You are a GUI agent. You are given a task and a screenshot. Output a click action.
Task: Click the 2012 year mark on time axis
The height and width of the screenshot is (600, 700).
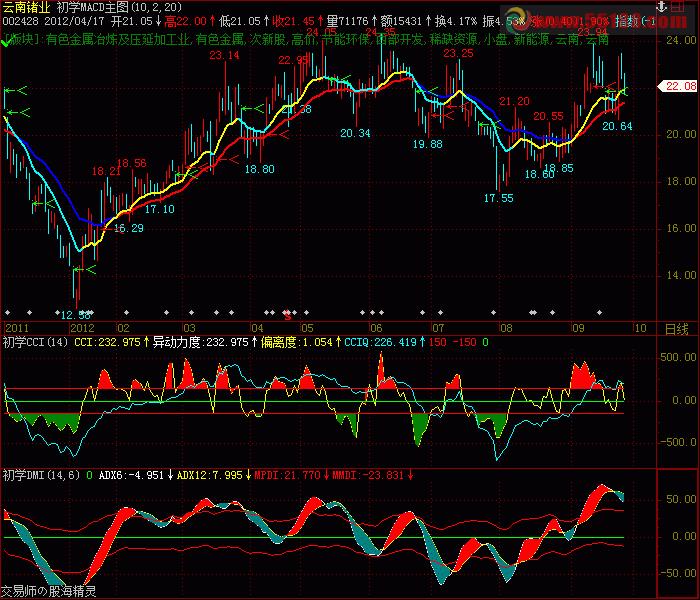click(x=82, y=328)
